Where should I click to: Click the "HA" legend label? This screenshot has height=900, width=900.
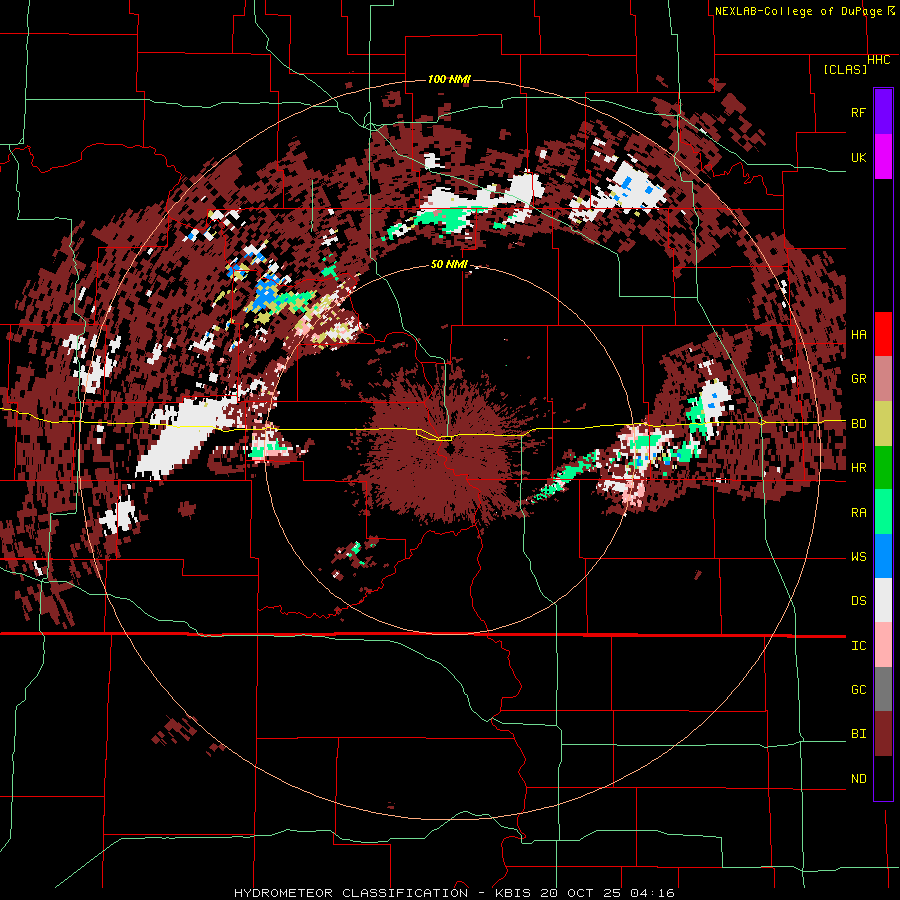[859, 335]
